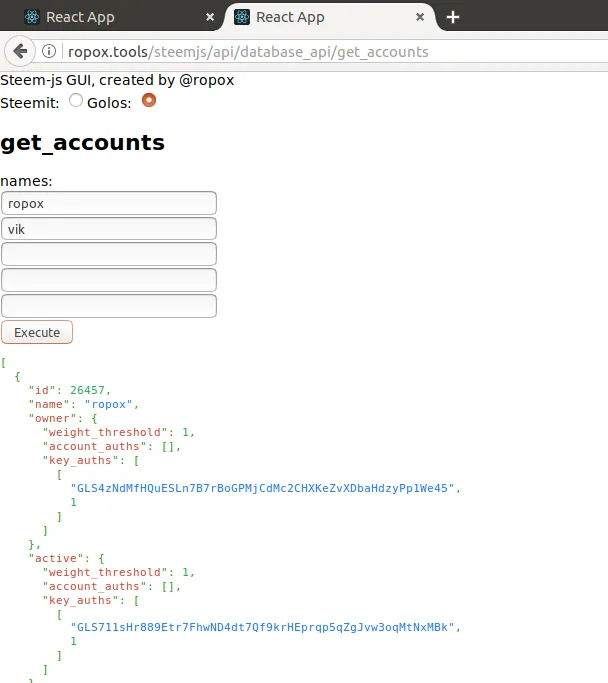
Task: Click the "owner" key in JSON output
Action: (52, 418)
